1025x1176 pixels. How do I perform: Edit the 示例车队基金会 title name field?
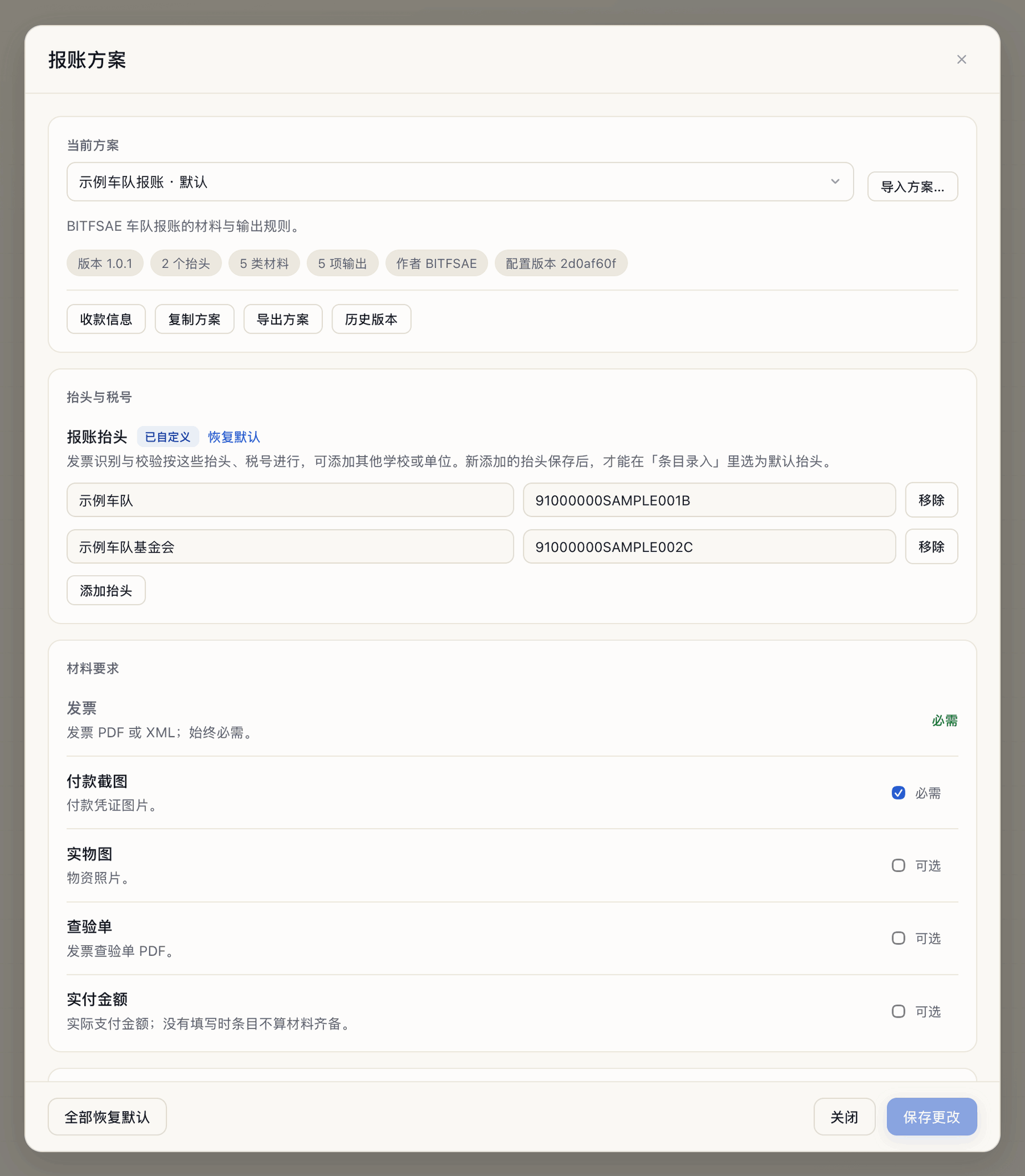click(x=290, y=547)
